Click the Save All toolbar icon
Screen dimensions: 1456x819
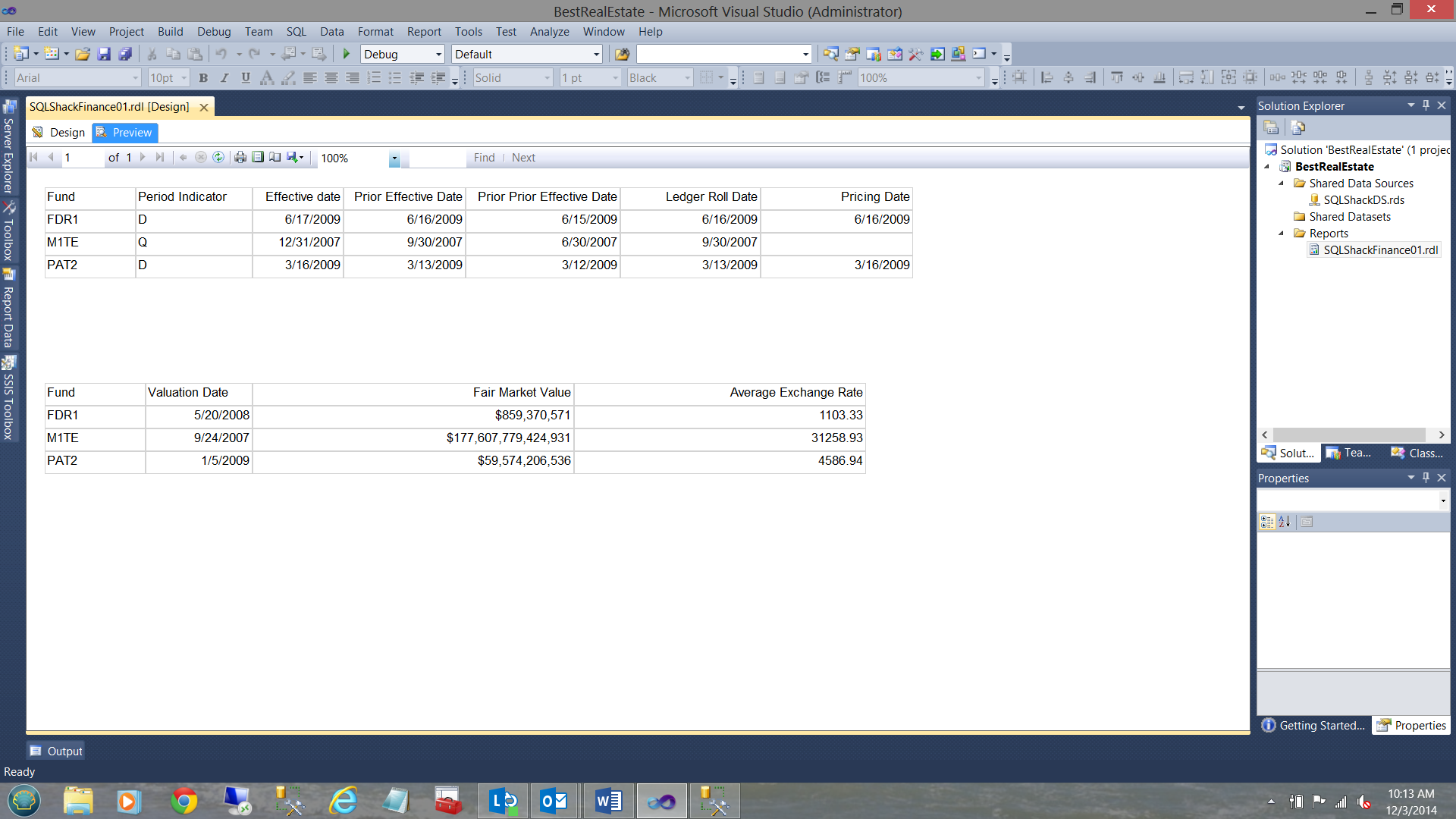coord(126,54)
